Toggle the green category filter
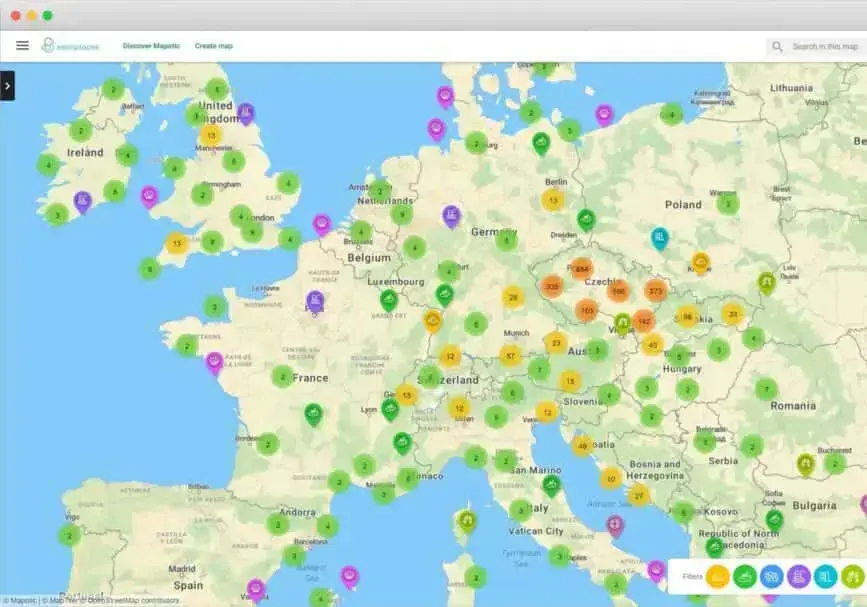This screenshot has width=867, height=607. pos(745,577)
